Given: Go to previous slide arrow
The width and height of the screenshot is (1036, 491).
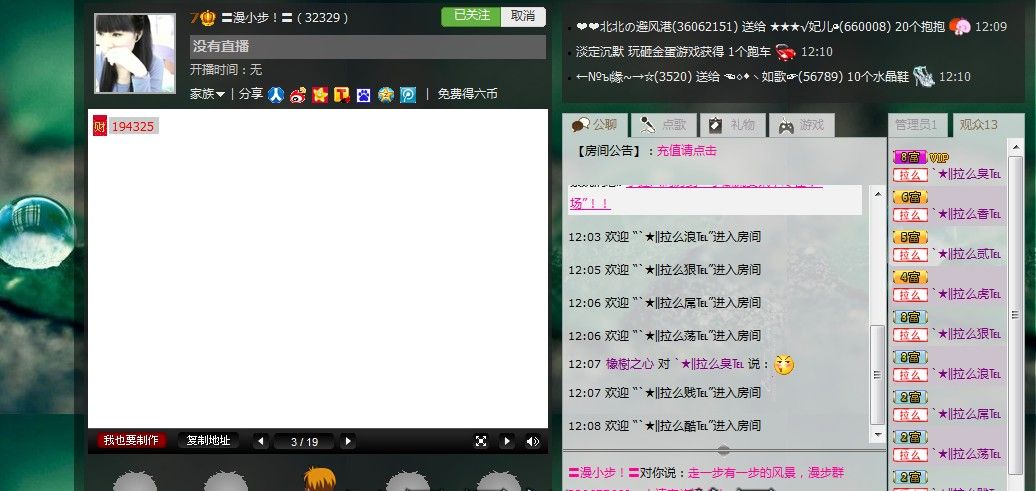Looking at the screenshot, I should 261,441.
